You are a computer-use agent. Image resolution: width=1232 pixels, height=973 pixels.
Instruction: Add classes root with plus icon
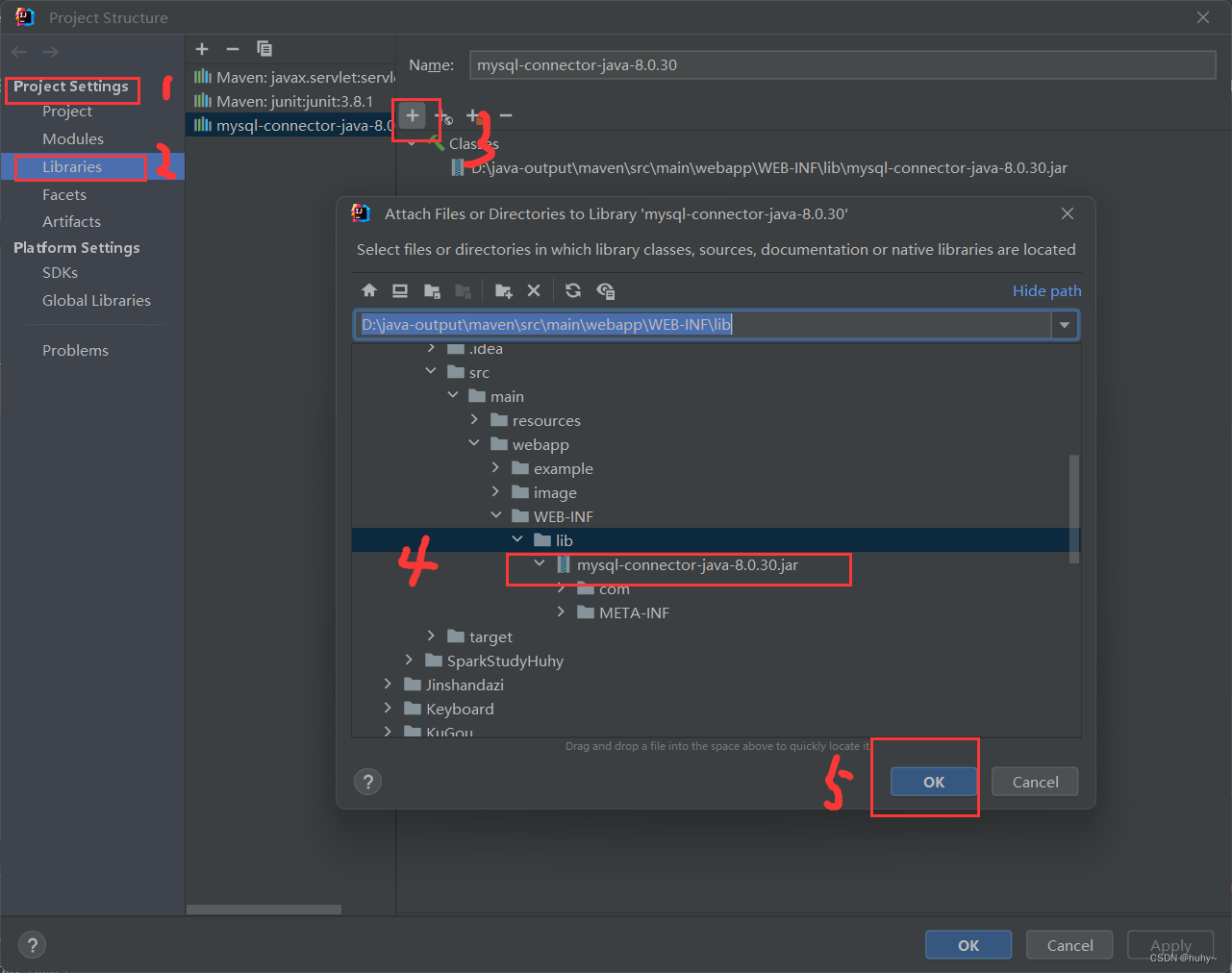coord(413,115)
